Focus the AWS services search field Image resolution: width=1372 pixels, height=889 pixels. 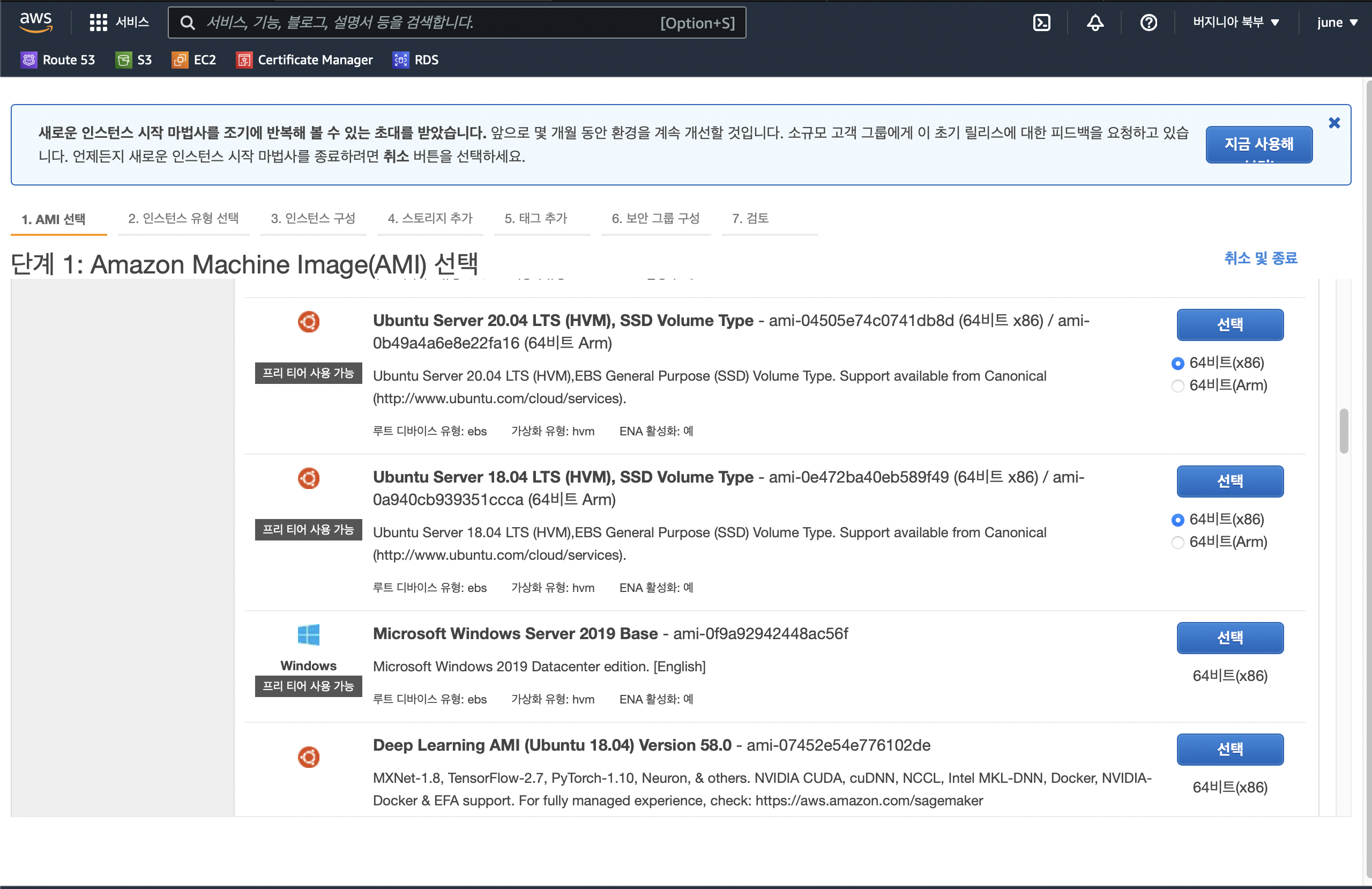point(457,23)
